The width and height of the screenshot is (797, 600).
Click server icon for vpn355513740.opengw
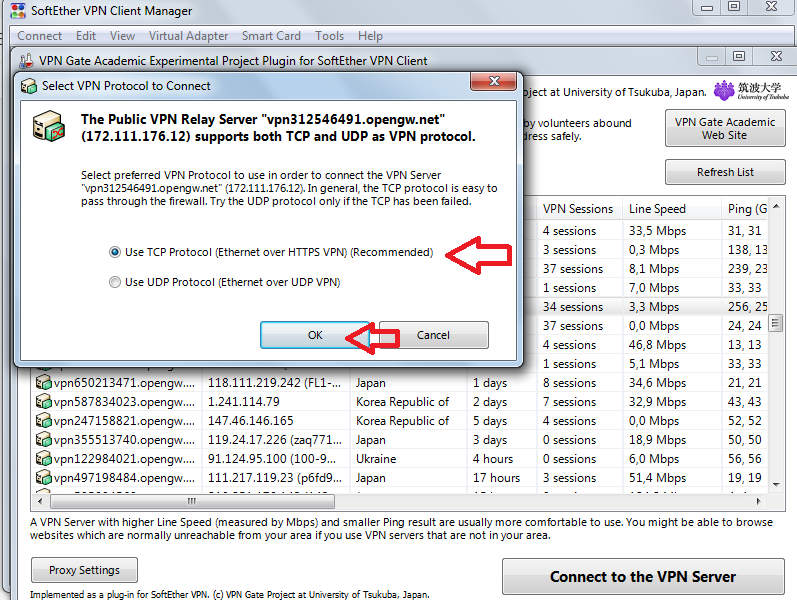[44, 439]
